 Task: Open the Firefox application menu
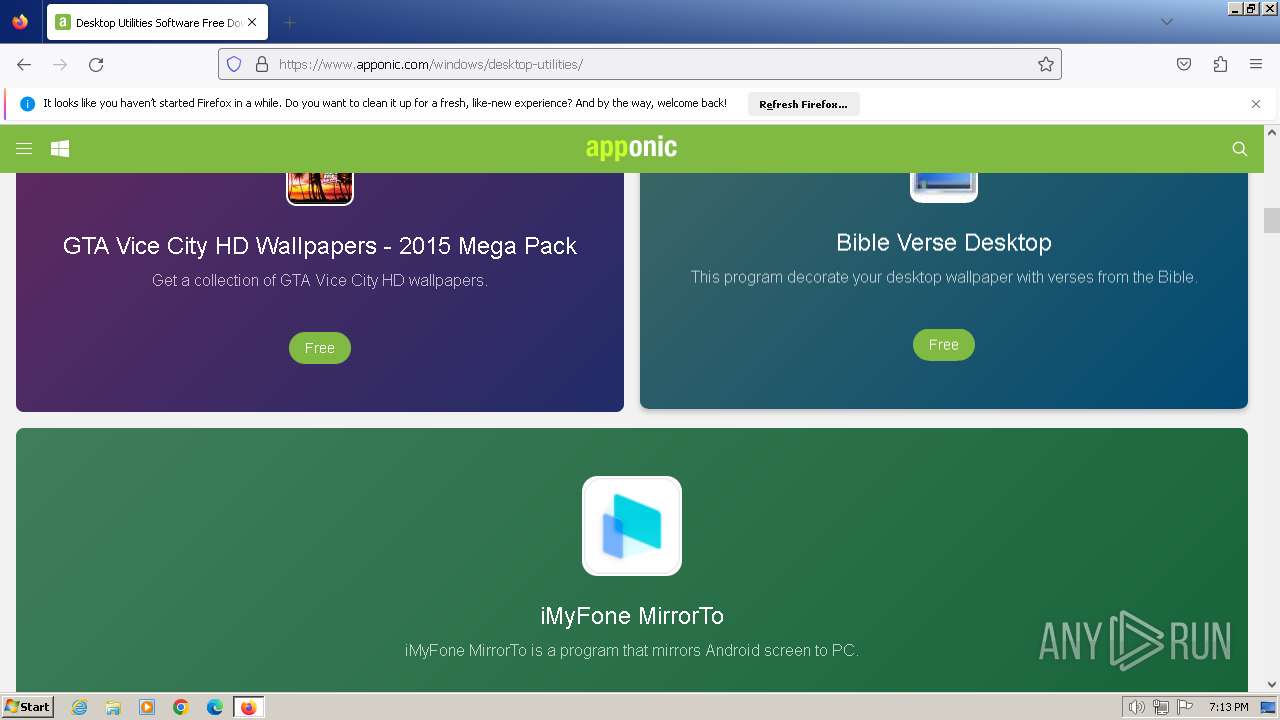point(1256,64)
